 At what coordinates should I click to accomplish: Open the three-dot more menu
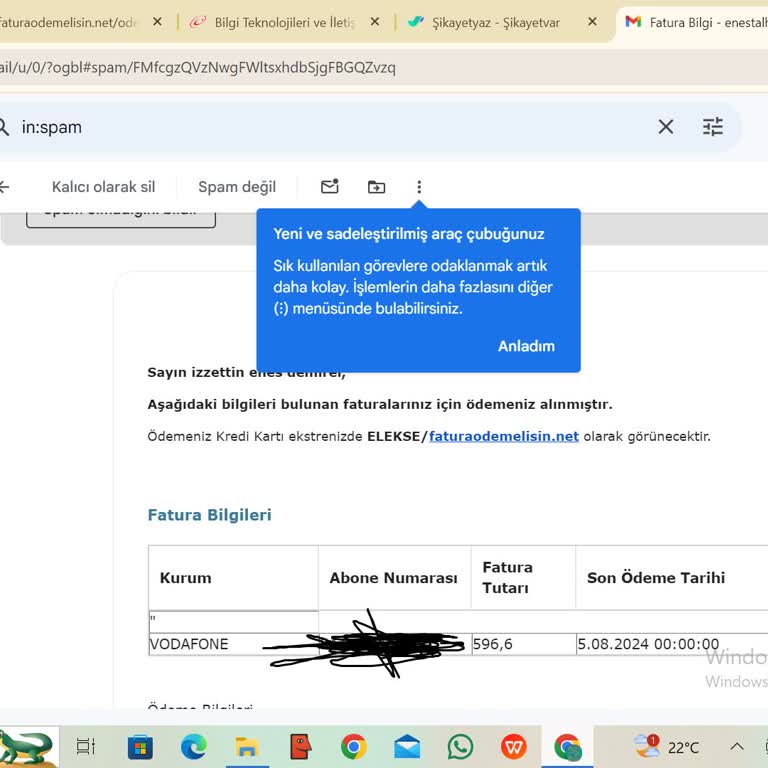click(x=419, y=187)
